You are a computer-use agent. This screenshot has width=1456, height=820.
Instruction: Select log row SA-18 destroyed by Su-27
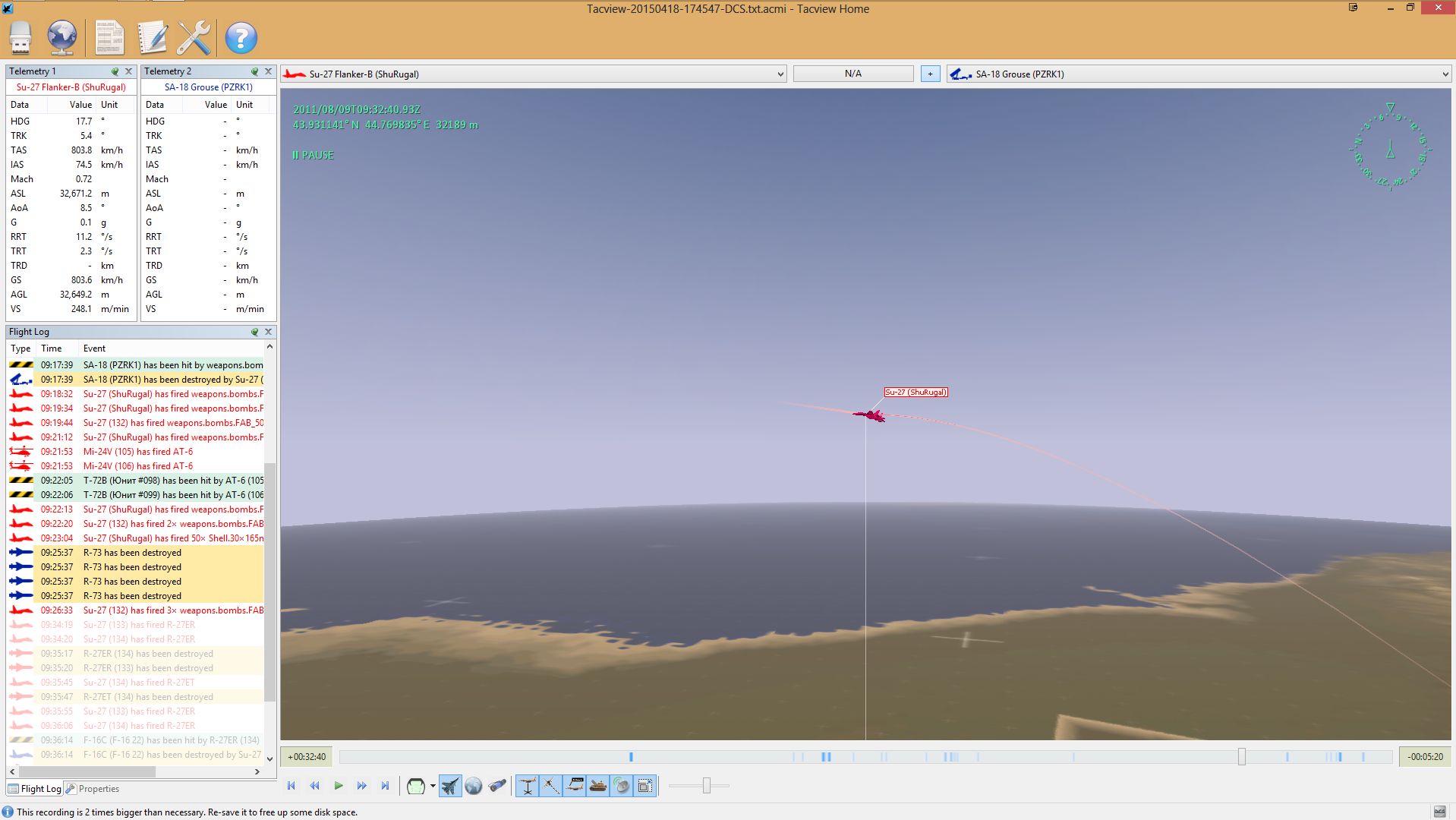[x=136, y=380]
